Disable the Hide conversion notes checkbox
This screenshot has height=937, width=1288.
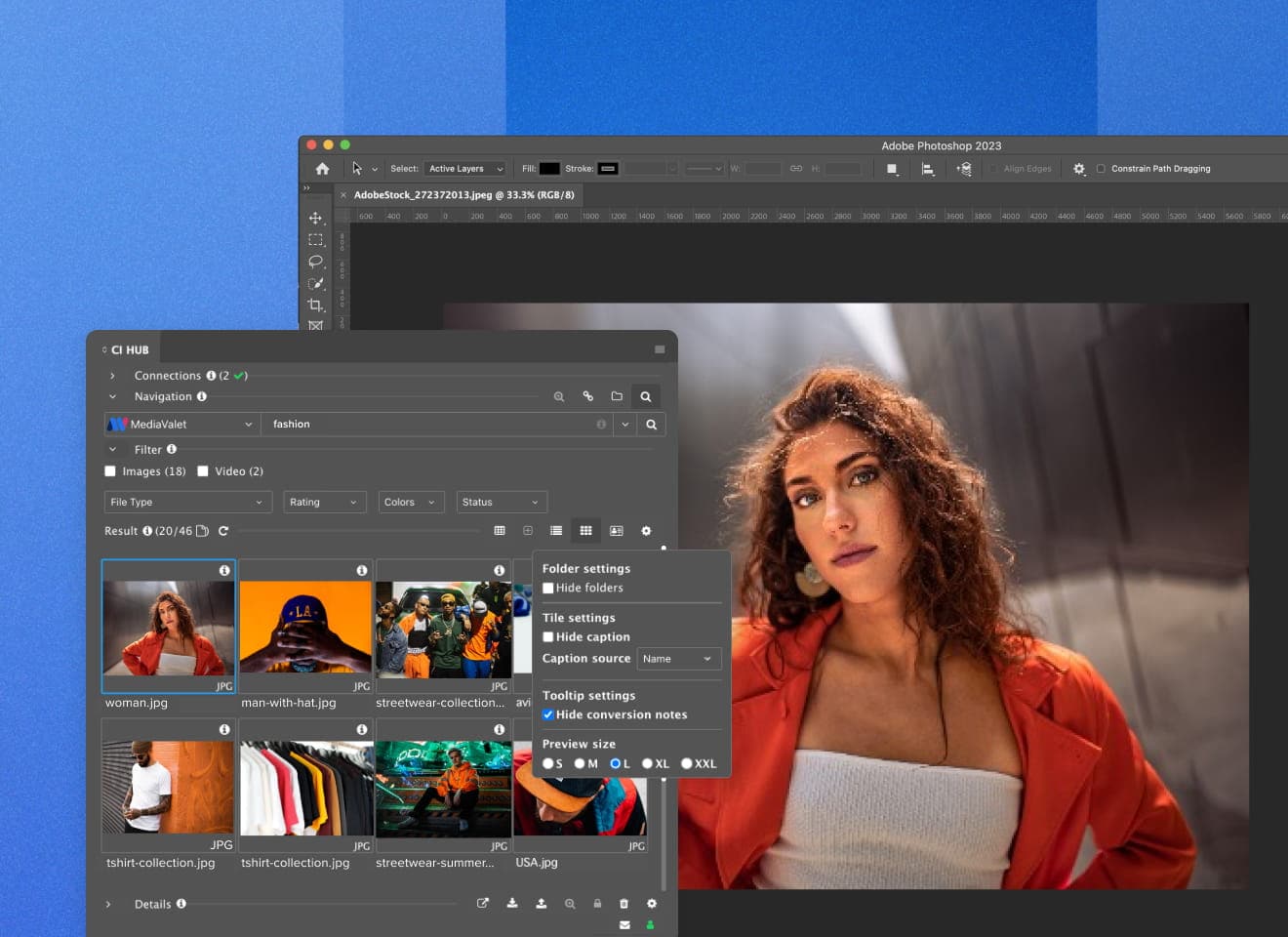click(x=548, y=714)
